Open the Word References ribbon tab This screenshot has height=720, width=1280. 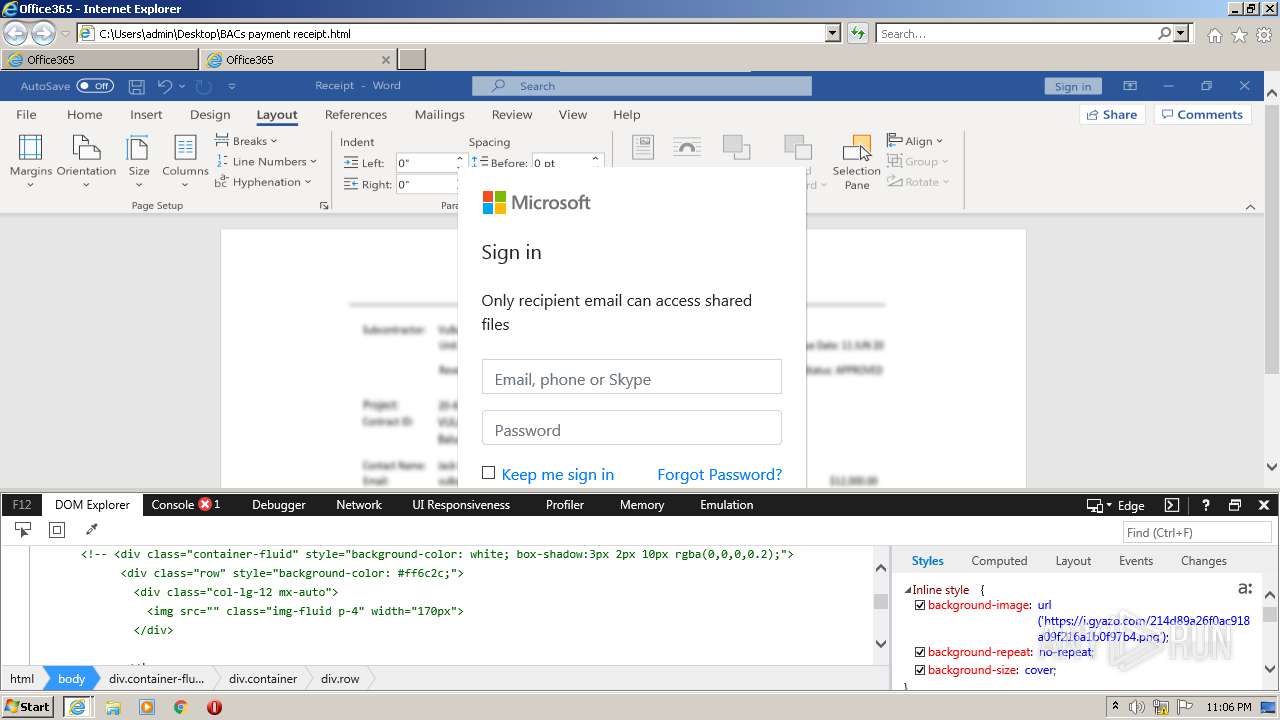[x=356, y=114]
